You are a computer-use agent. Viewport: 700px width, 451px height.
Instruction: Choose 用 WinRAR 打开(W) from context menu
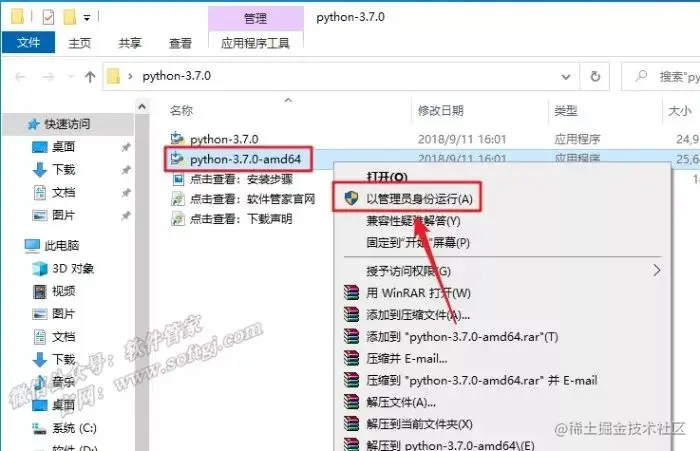tap(418, 293)
